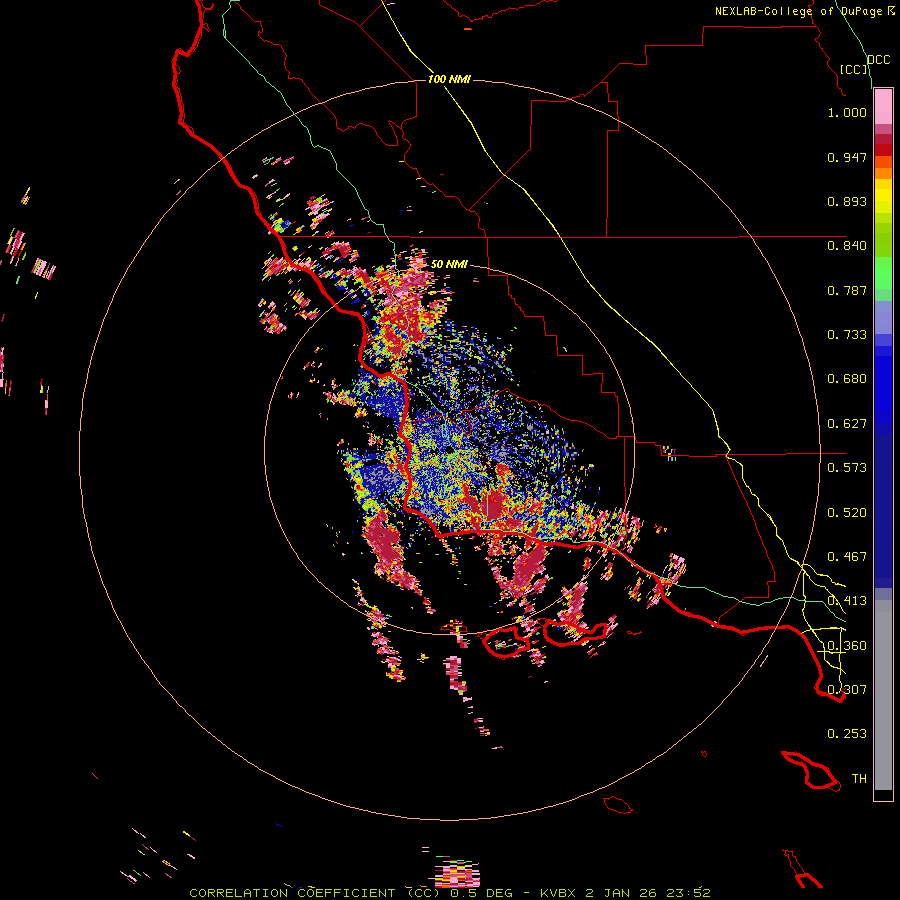The image size is (900, 900).
Task: Click the gray lower portion of the color bar
Action: tap(883, 695)
